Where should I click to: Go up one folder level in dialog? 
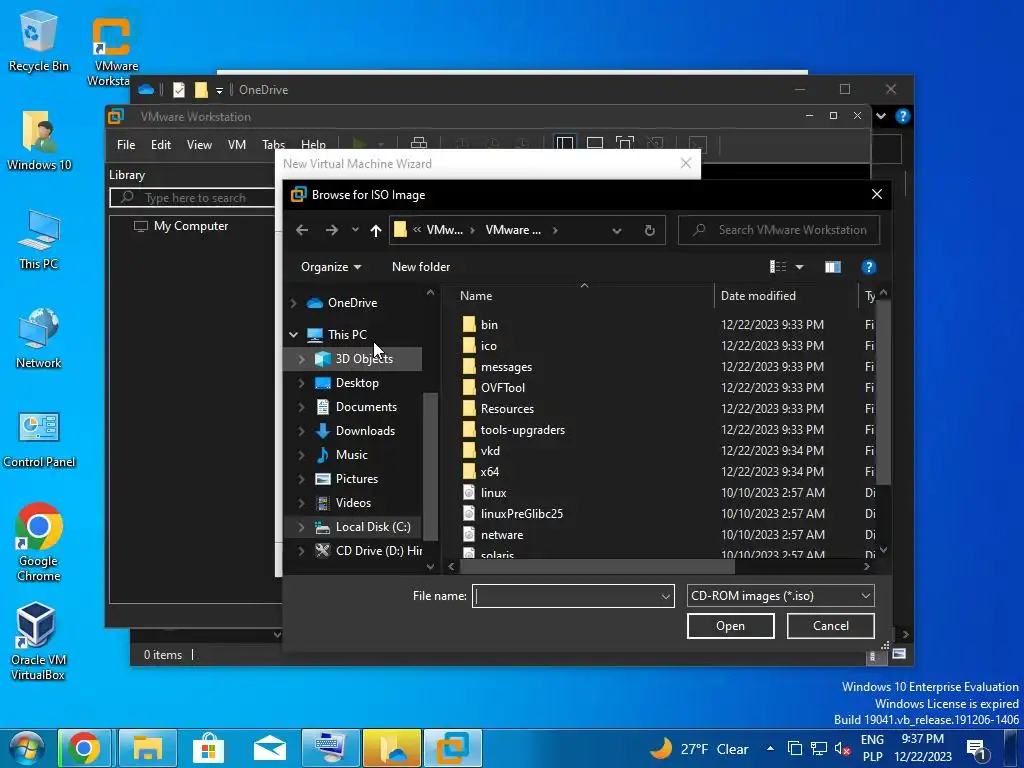(376, 230)
